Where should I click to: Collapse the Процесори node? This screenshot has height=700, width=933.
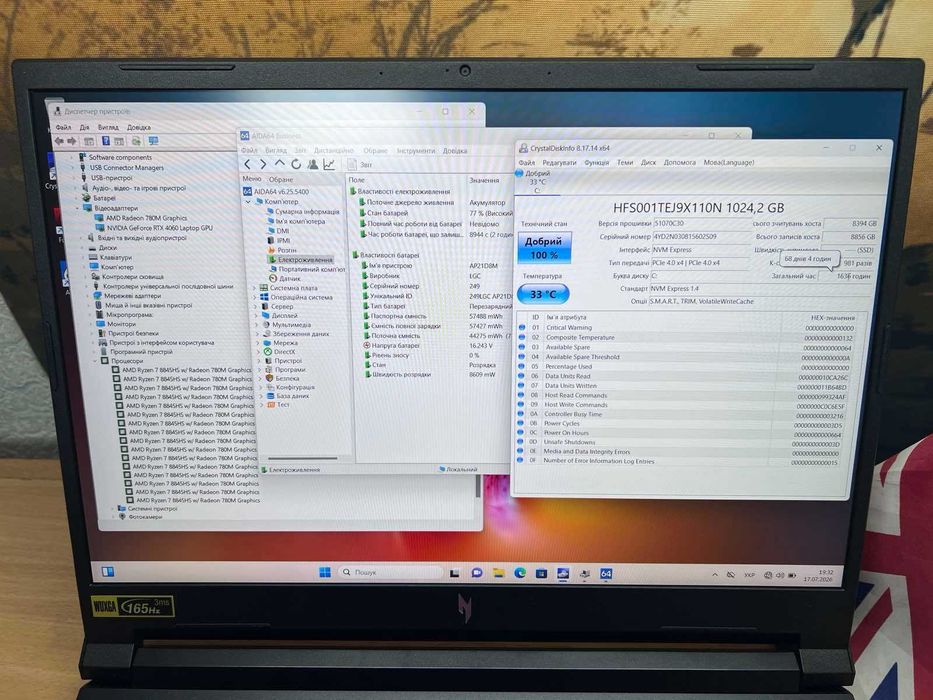[96, 361]
